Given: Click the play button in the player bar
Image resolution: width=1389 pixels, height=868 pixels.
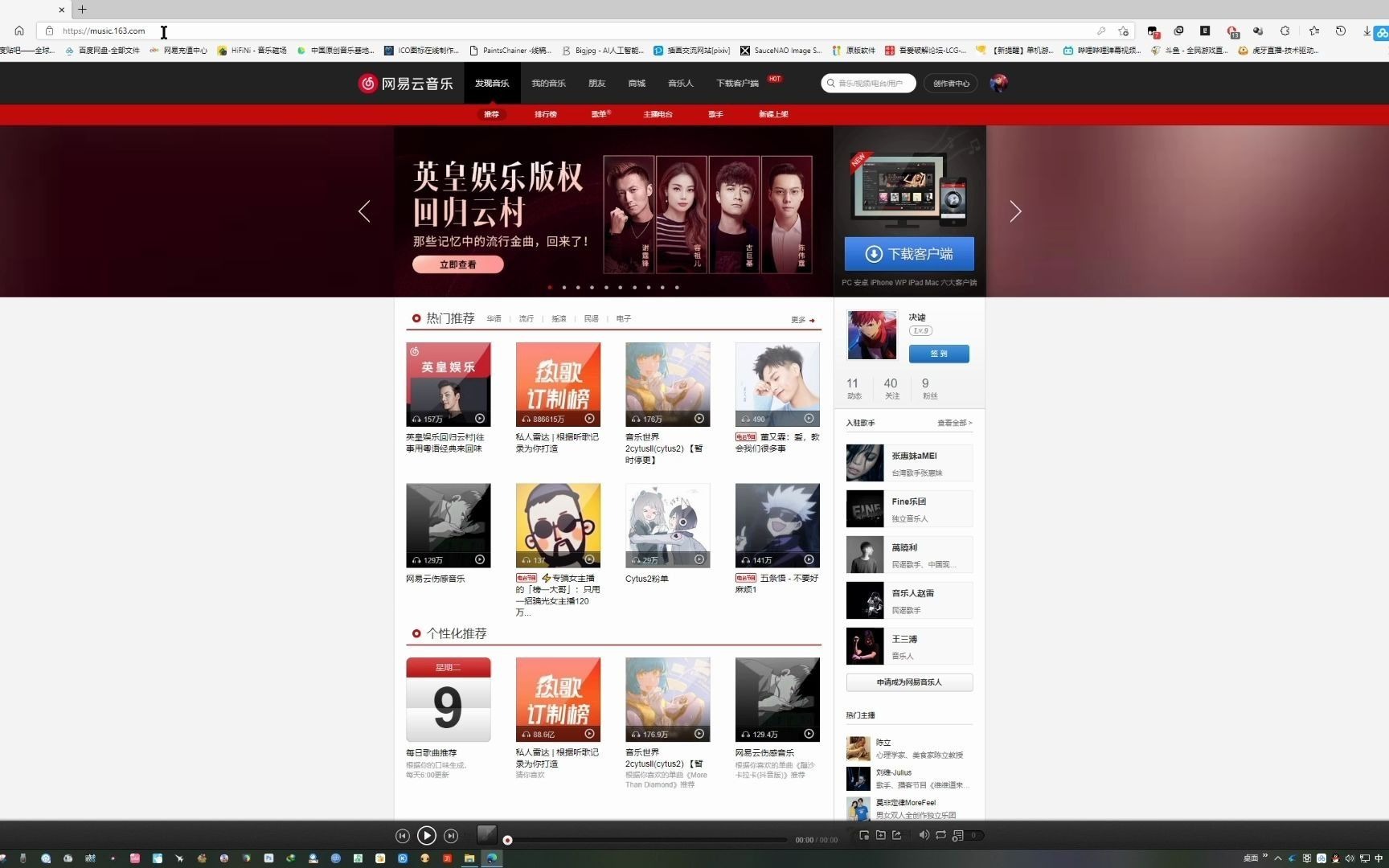Looking at the screenshot, I should [x=427, y=836].
